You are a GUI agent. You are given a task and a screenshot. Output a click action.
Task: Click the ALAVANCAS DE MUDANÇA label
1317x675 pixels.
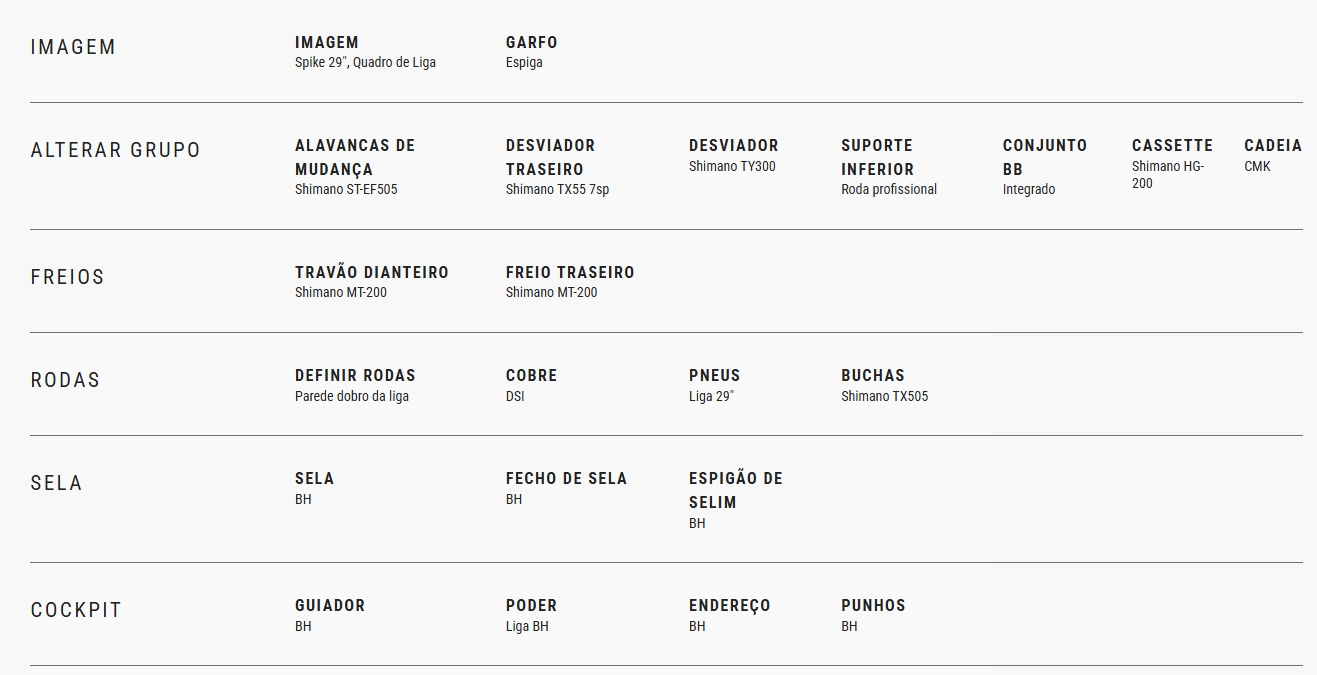tap(354, 157)
